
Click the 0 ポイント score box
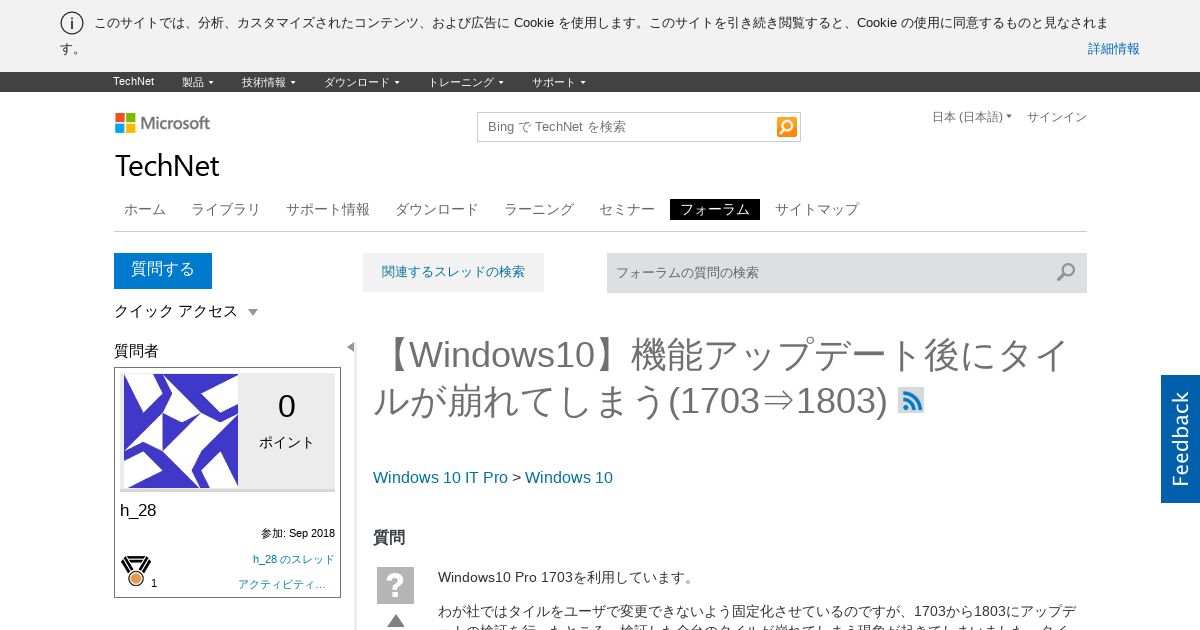(x=287, y=431)
